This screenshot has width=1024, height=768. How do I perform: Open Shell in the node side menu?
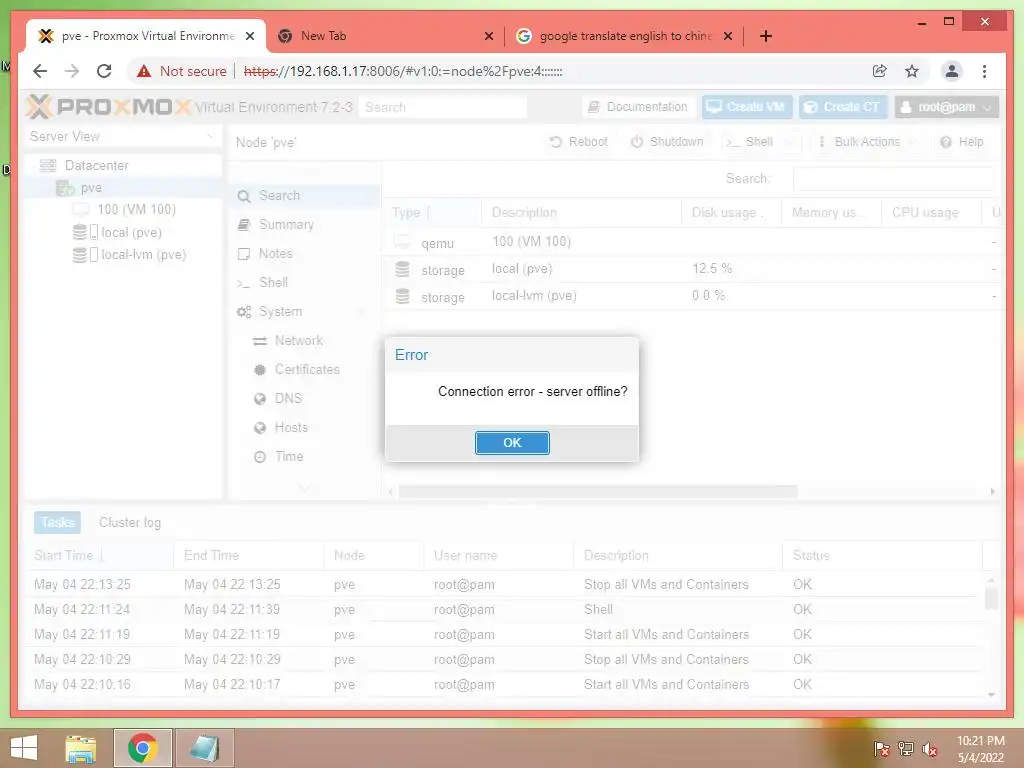(304, 283)
